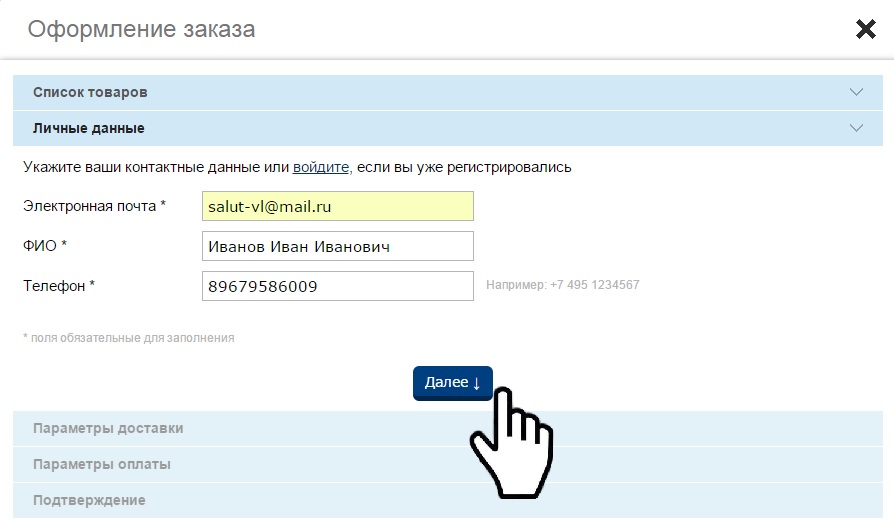The height and width of the screenshot is (530, 894).
Task: Click the ФИО label
Action: tap(45, 246)
